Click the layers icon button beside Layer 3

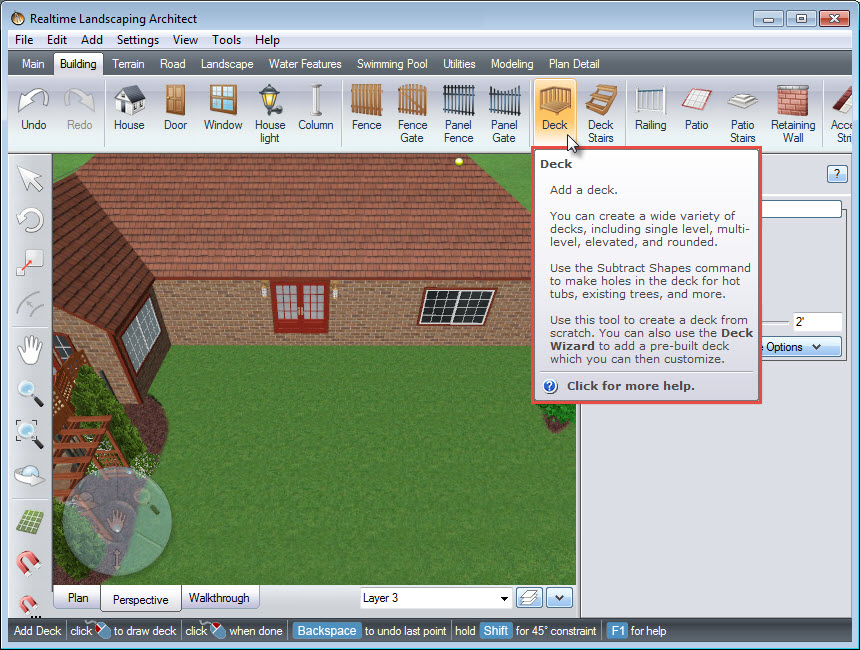[529, 598]
